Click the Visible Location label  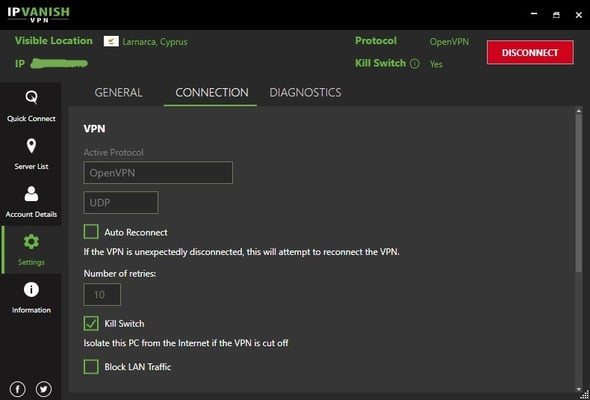point(53,41)
